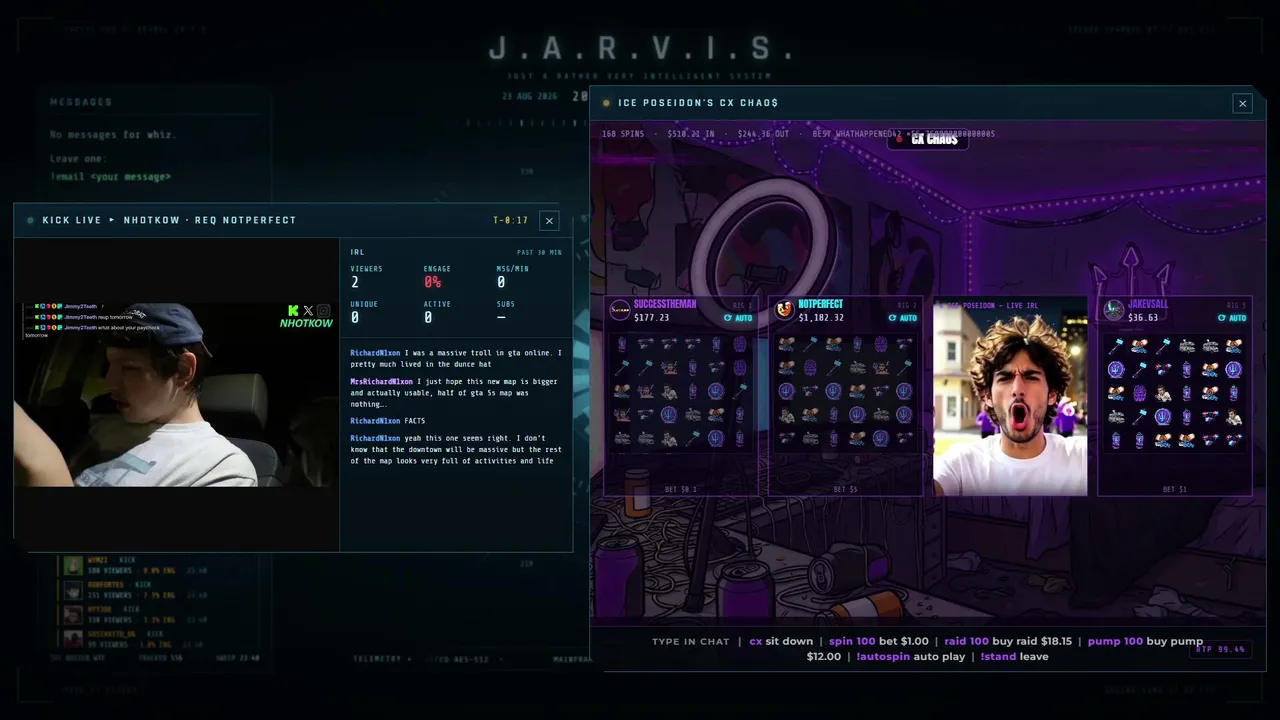Click the SUCCESSTHEMAN player name

tap(665, 304)
